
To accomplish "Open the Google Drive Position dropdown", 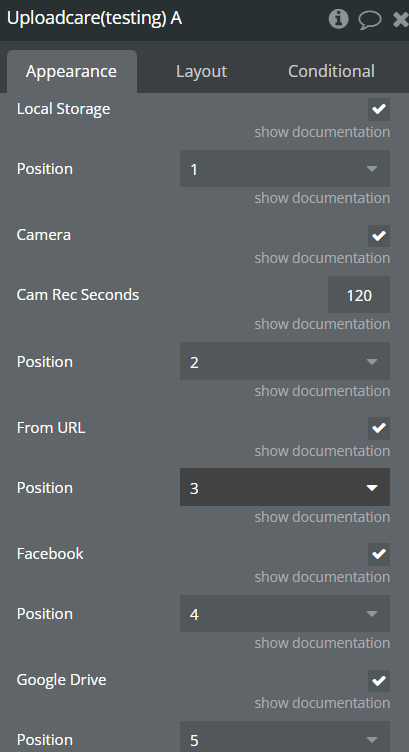I will pyautogui.click(x=285, y=739).
